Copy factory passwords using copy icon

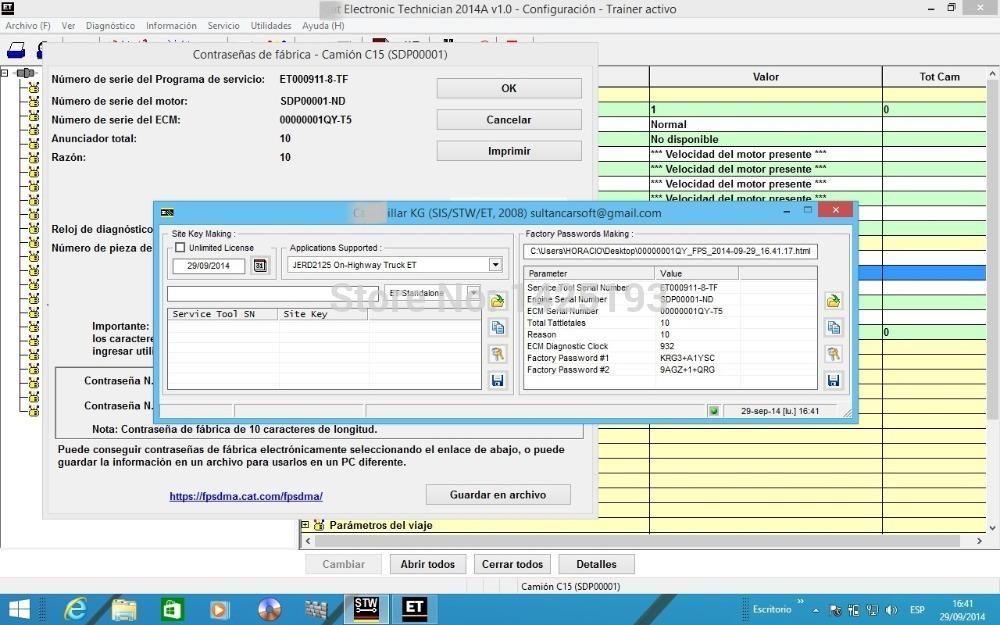tap(833, 327)
